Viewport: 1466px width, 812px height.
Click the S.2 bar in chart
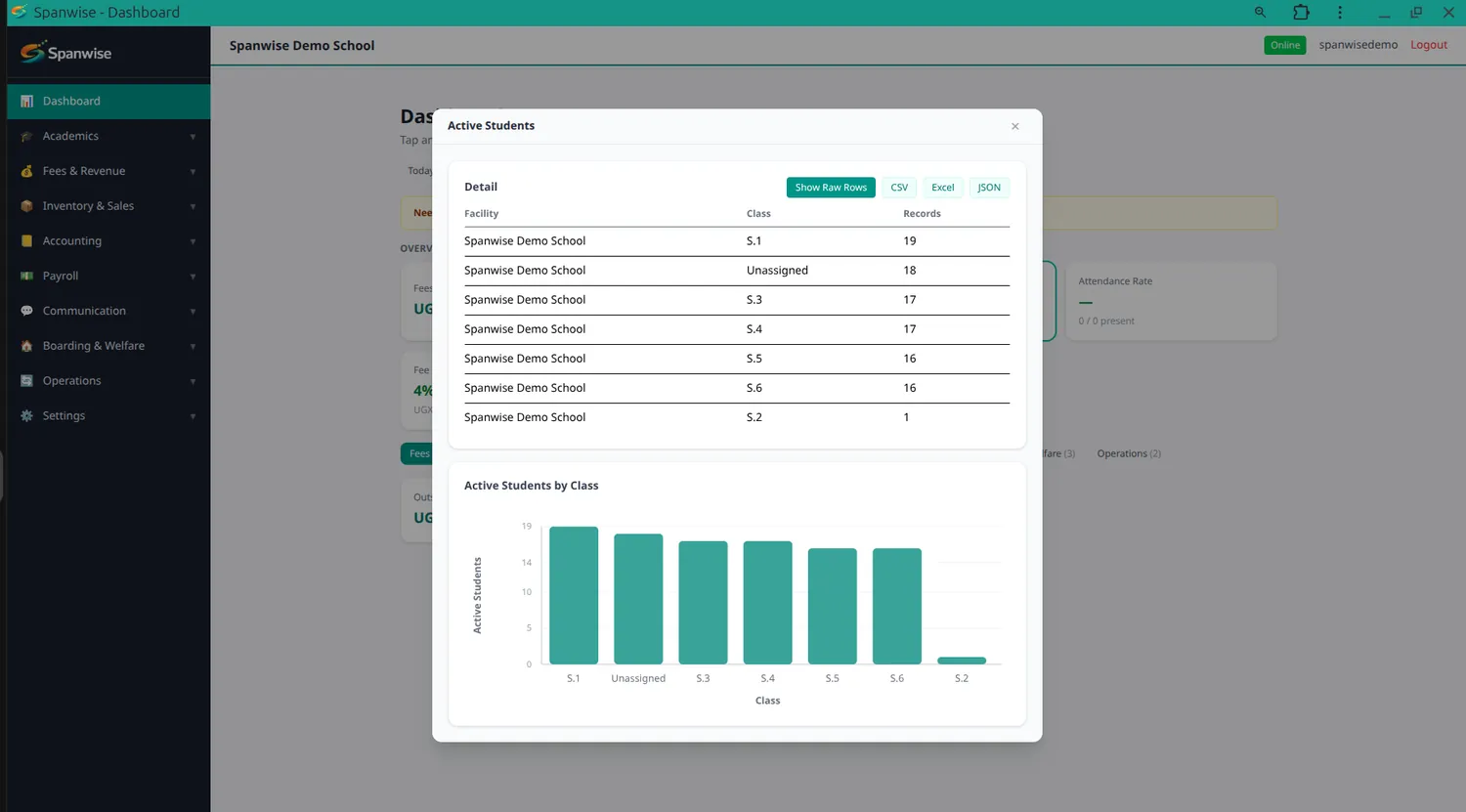point(962,661)
